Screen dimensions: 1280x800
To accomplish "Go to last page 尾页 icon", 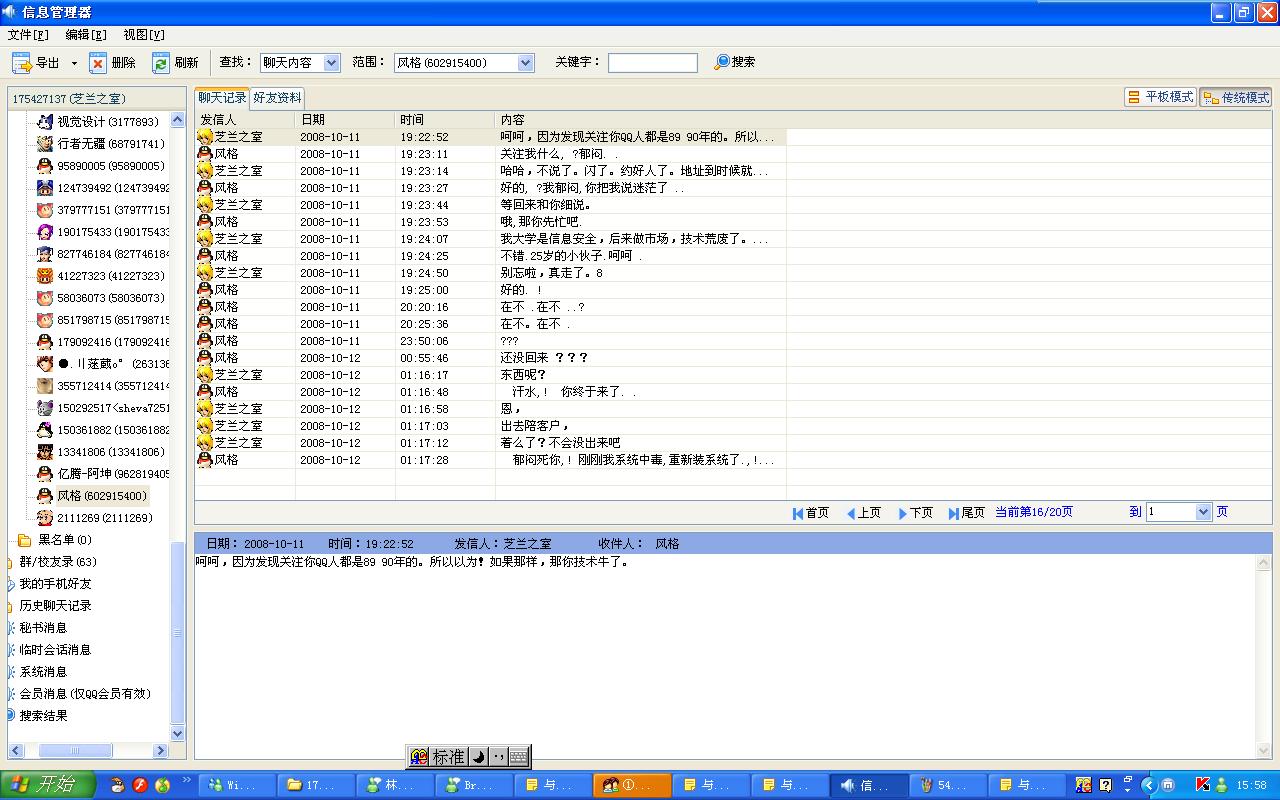I will [x=954, y=513].
